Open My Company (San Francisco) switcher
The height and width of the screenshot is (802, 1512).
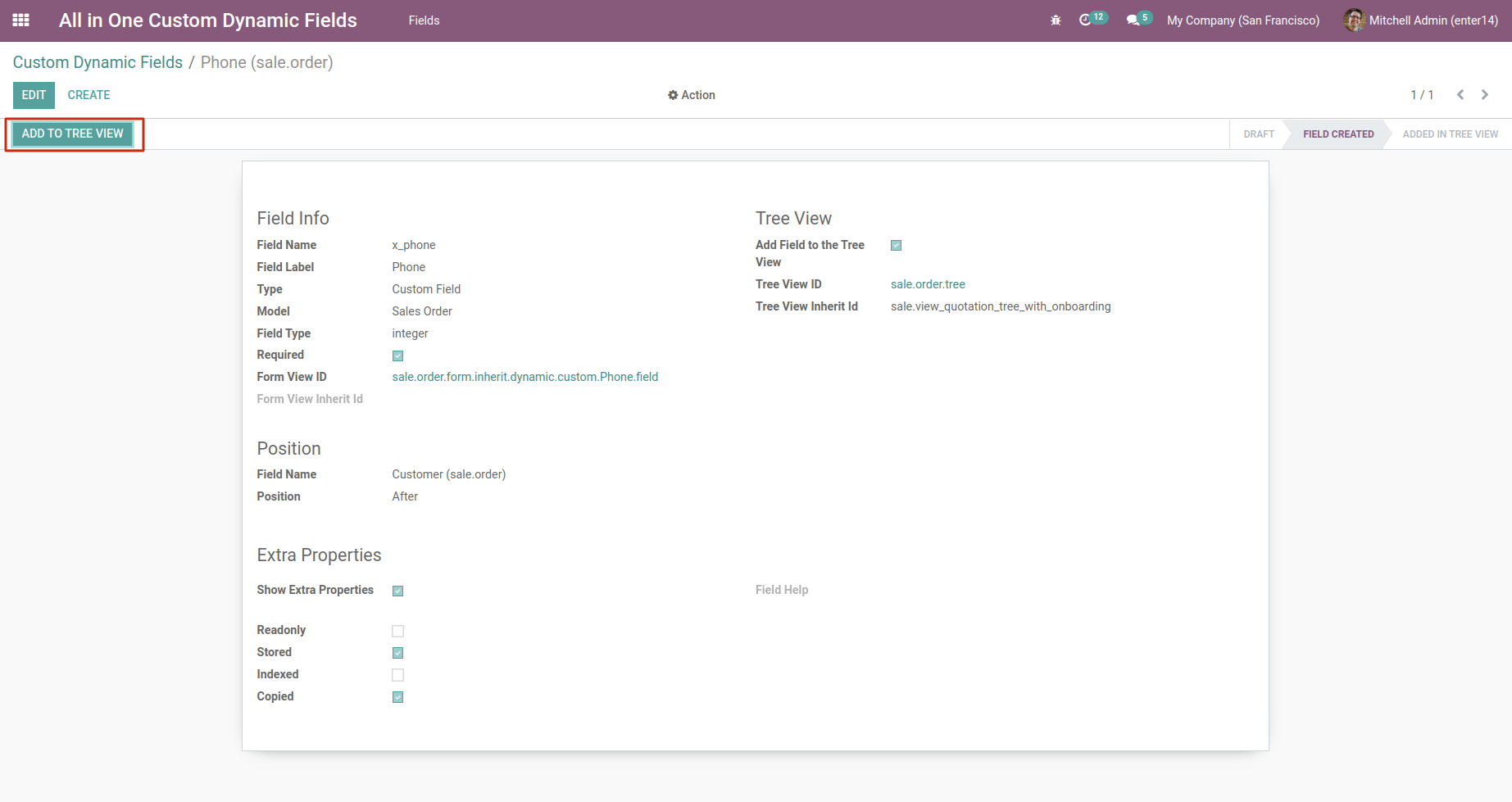(1242, 20)
